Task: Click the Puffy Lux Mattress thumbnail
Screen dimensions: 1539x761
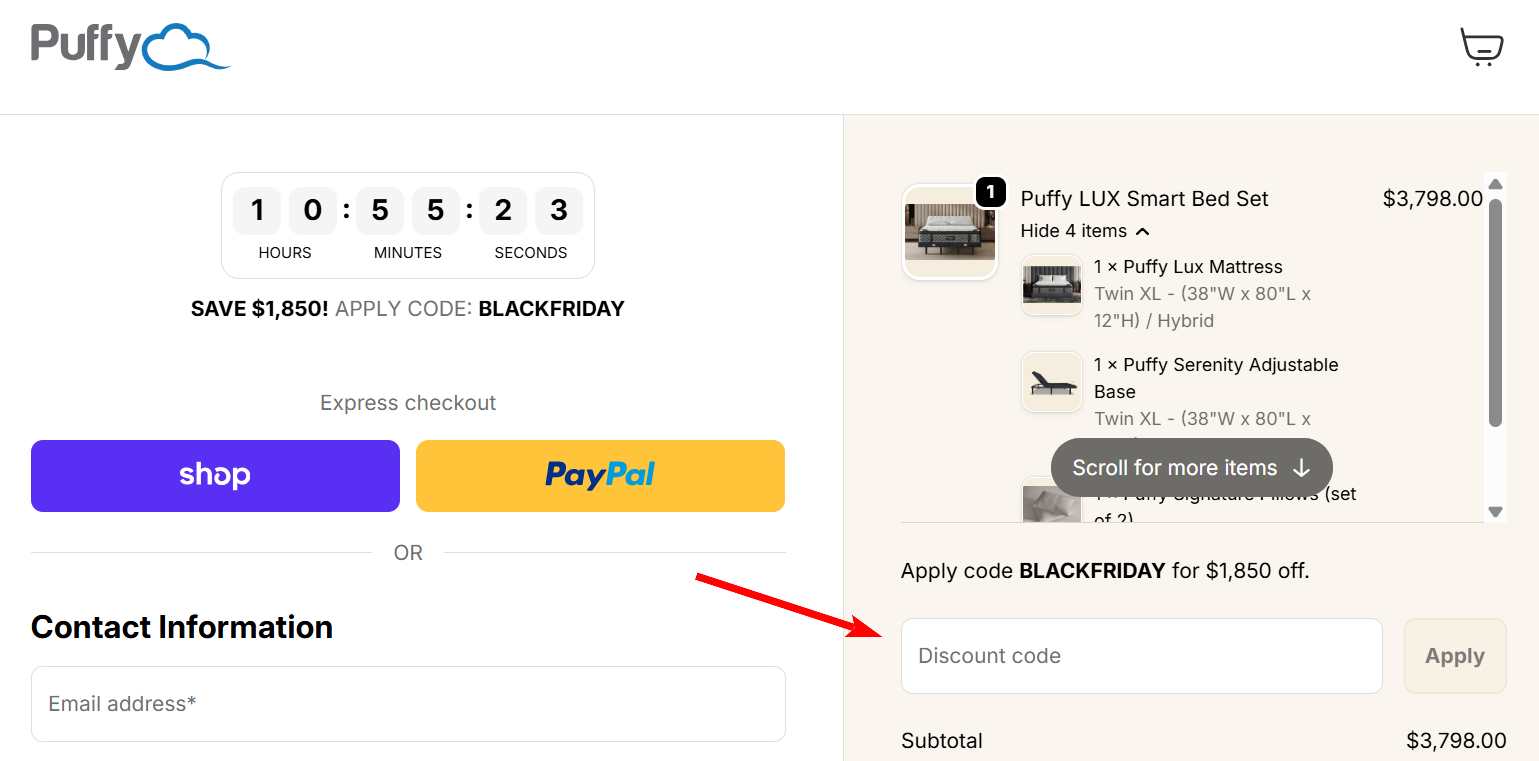Action: click(1051, 285)
